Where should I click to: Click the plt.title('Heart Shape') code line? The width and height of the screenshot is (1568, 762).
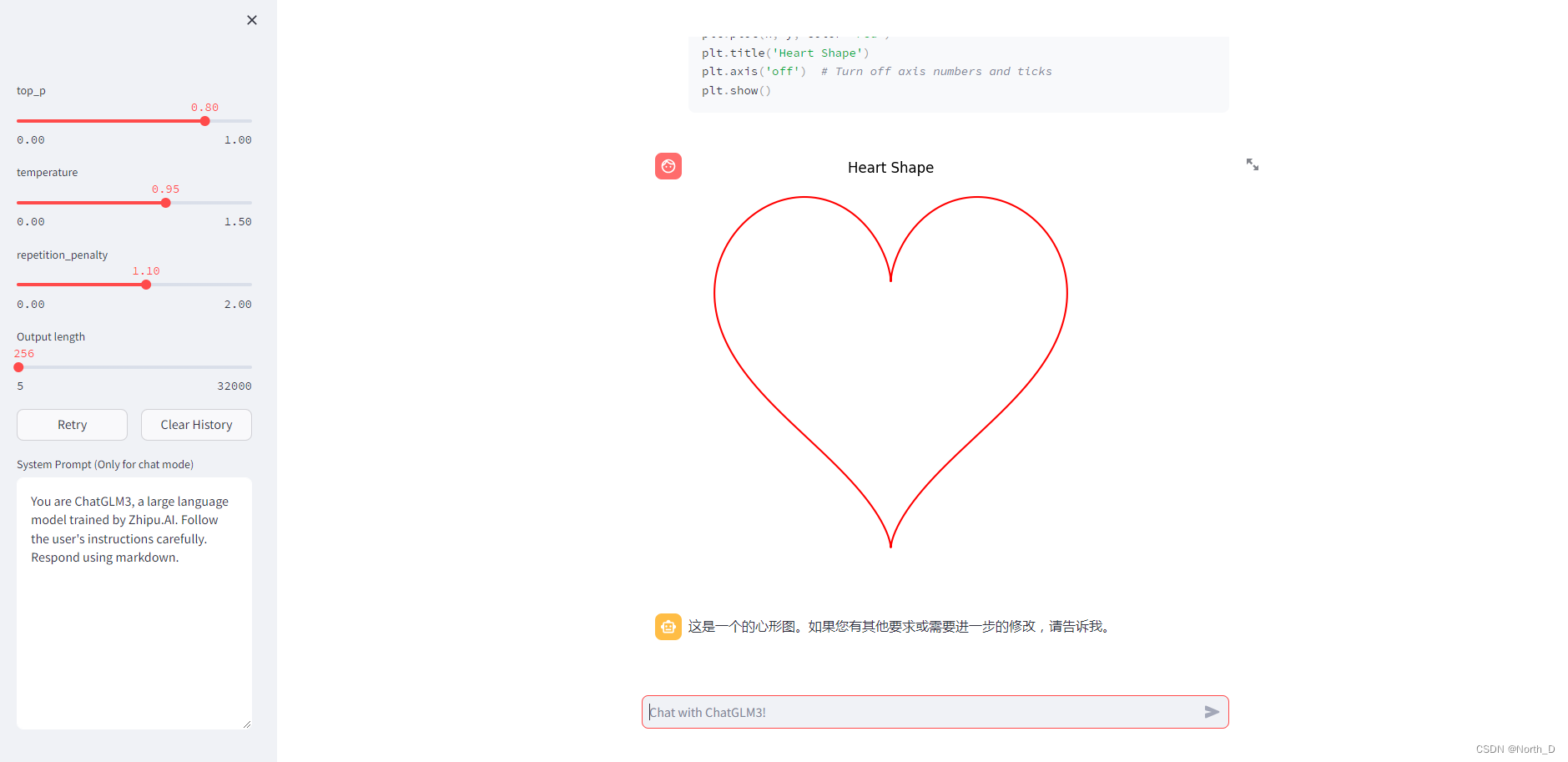(785, 53)
